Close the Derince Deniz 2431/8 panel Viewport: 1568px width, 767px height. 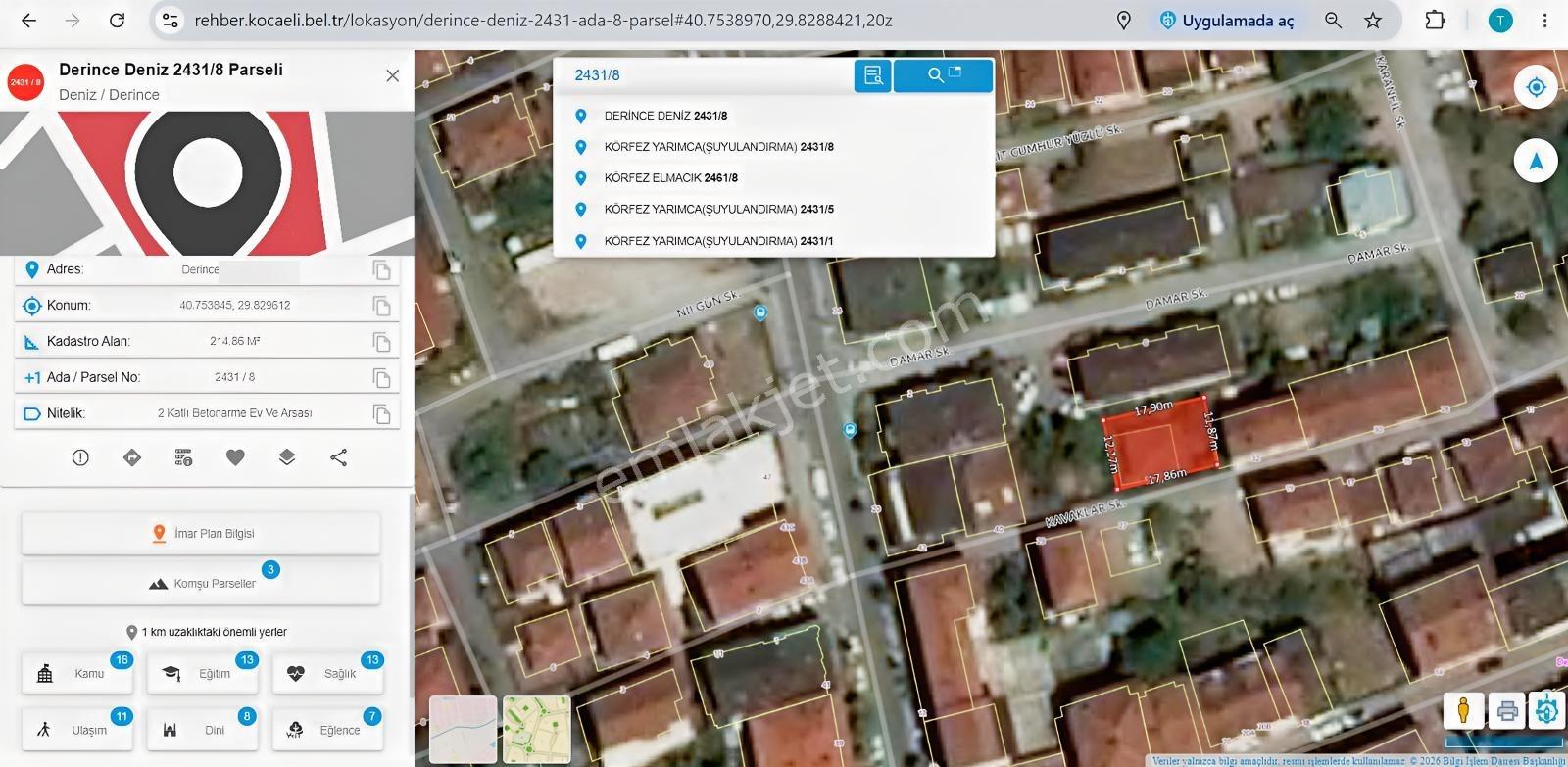[x=393, y=75]
